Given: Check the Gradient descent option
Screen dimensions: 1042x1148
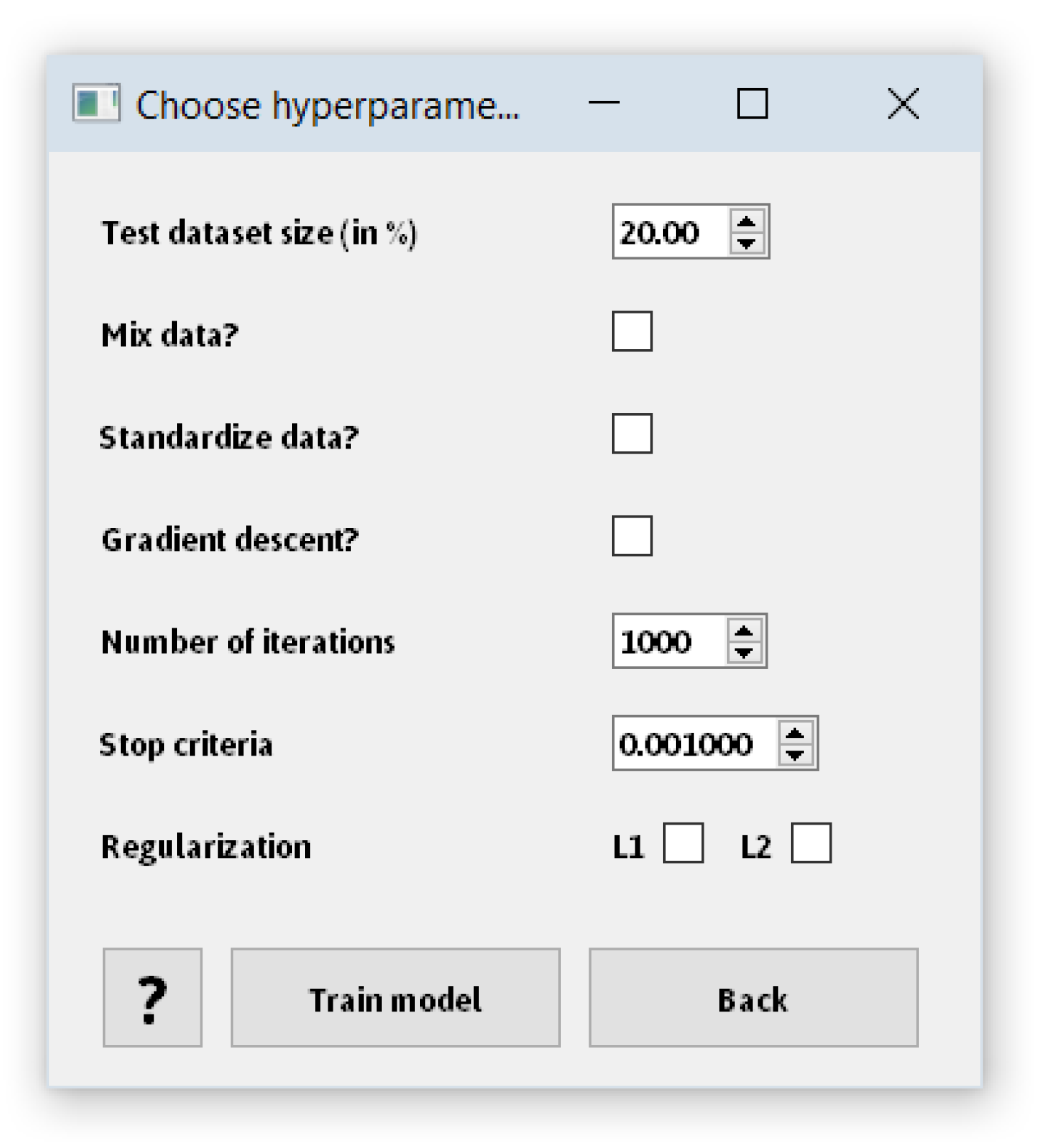Looking at the screenshot, I should 632,536.
